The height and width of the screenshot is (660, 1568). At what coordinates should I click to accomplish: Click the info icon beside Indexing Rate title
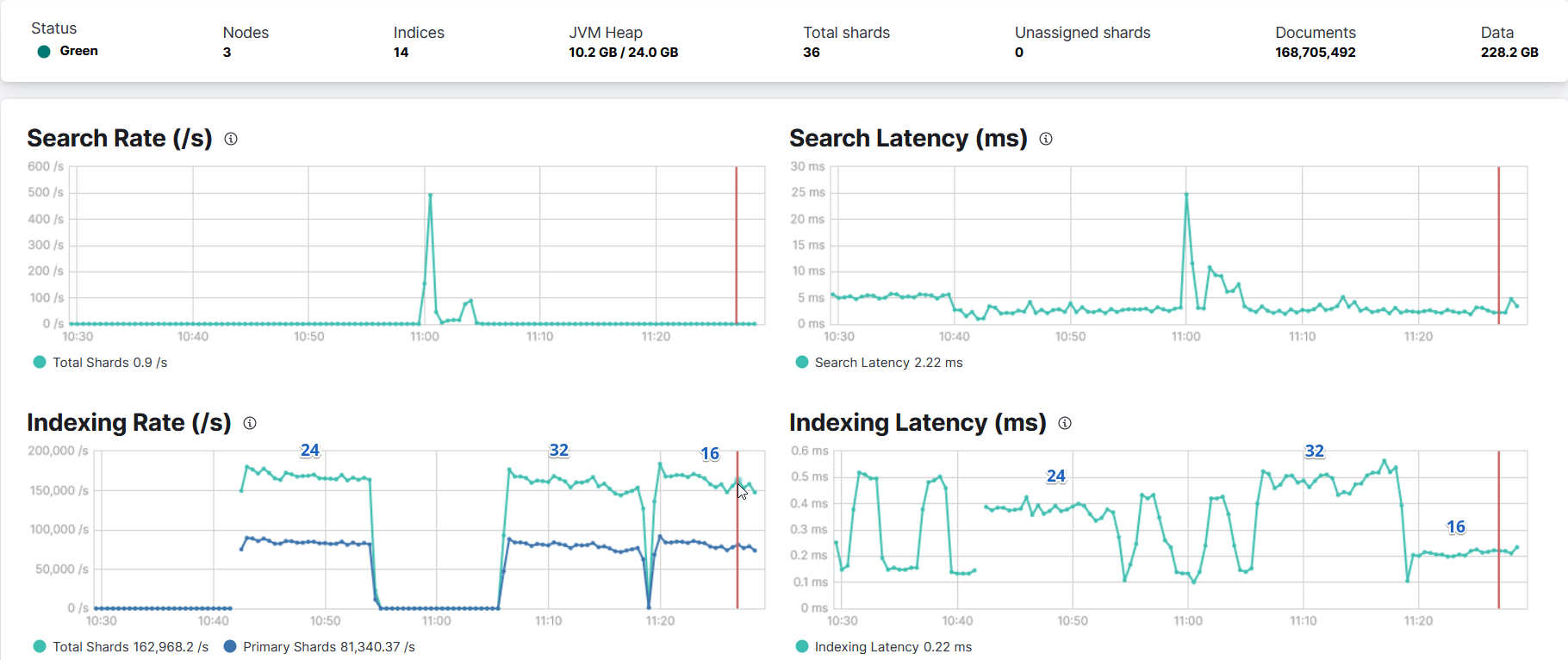tap(250, 423)
